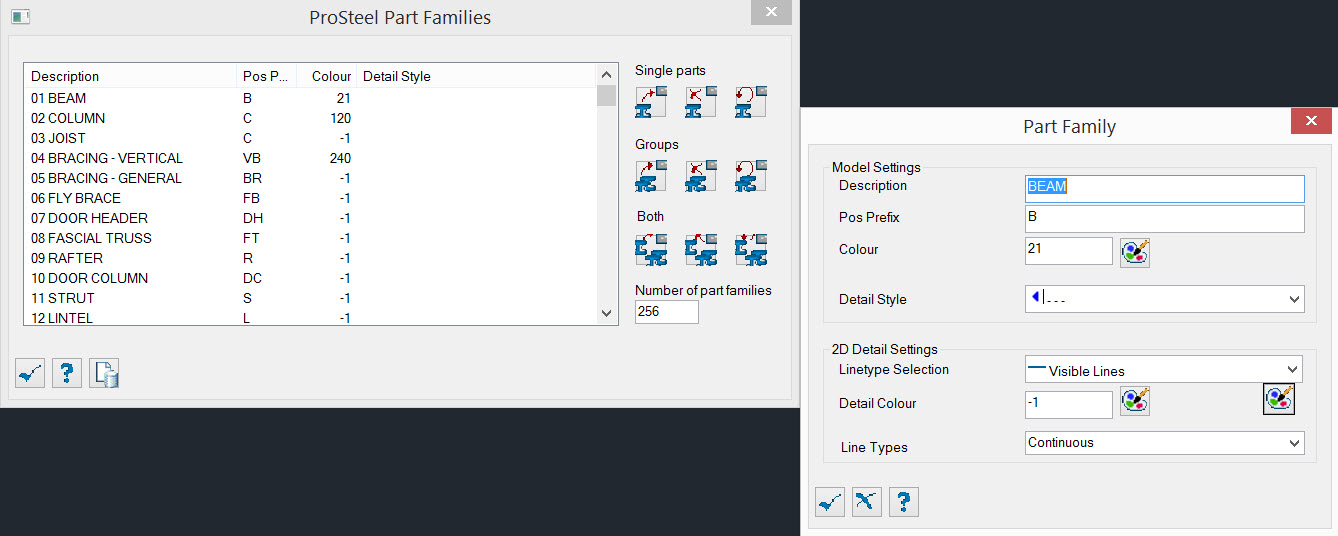1338x536 pixels.
Task: Open colour palette next to Colour field
Action: [1135, 252]
